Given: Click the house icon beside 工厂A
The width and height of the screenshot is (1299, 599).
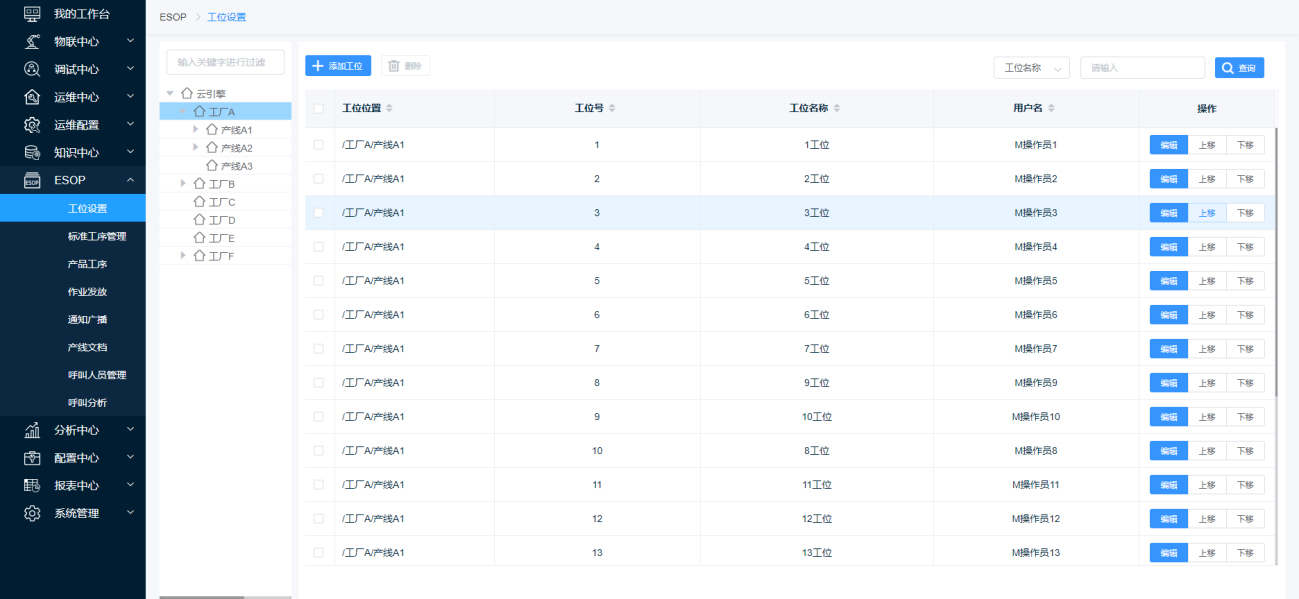Looking at the screenshot, I should point(199,111).
